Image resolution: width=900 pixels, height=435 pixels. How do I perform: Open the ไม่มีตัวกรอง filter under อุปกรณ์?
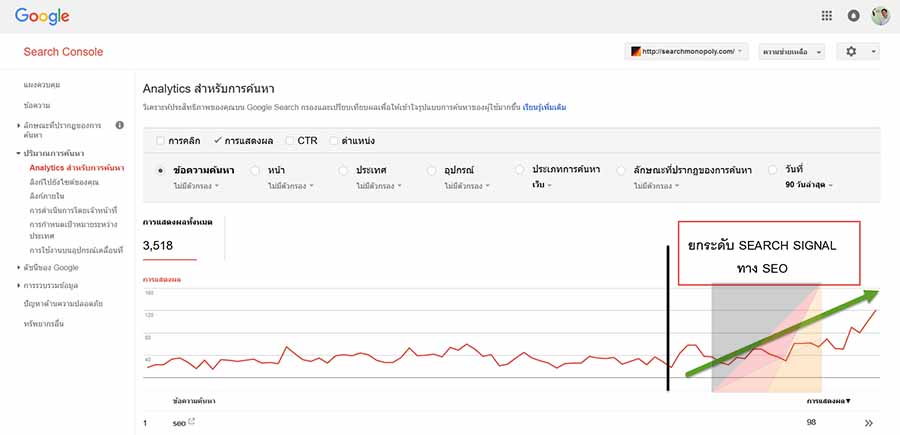[x=467, y=186]
